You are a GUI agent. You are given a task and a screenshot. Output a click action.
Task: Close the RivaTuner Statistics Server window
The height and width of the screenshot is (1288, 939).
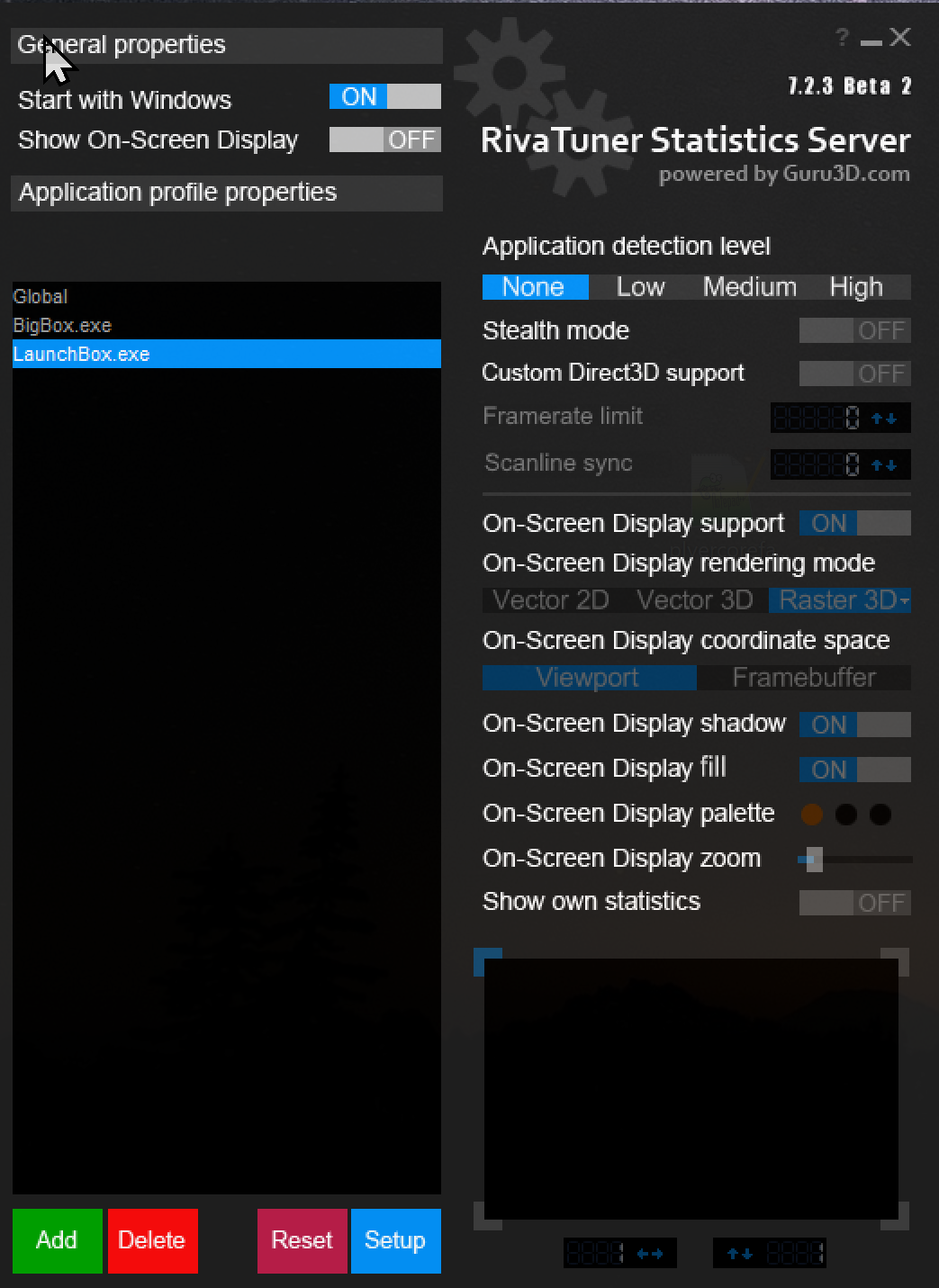tap(900, 37)
